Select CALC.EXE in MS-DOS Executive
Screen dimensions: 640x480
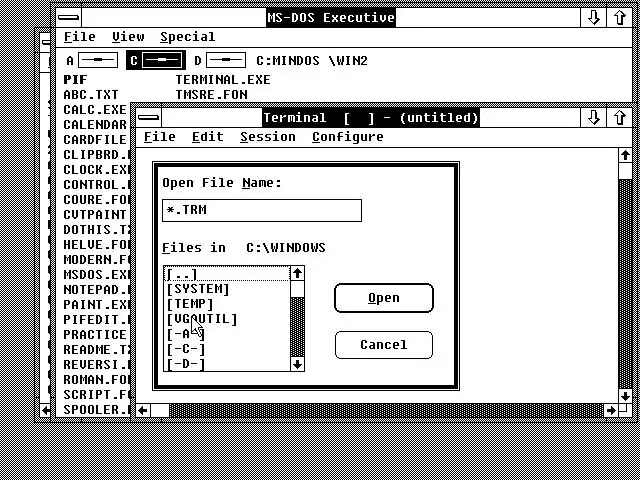[x=95, y=110]
